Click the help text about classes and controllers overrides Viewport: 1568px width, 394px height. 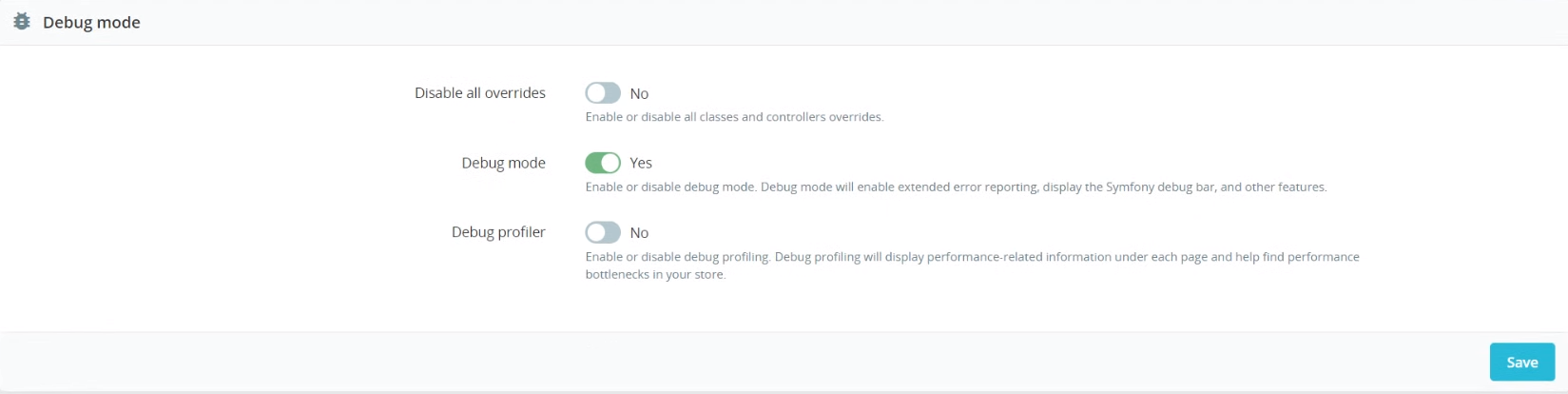pyautogui.click(x=734, y=117)
